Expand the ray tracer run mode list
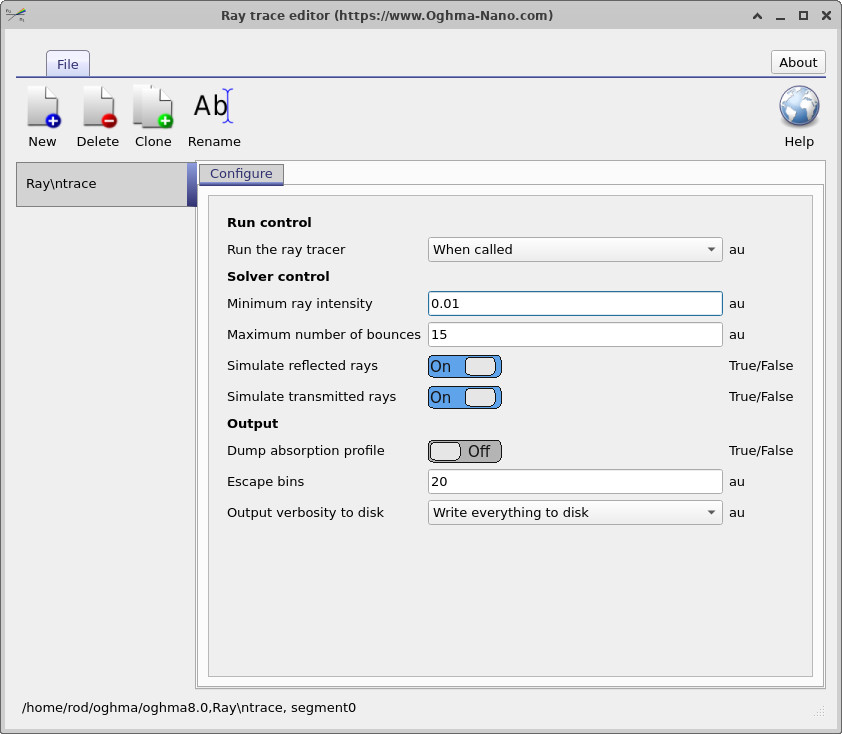The width and height of the screenshot is (842, 734). pyautogui.click(x=712, y=249)
